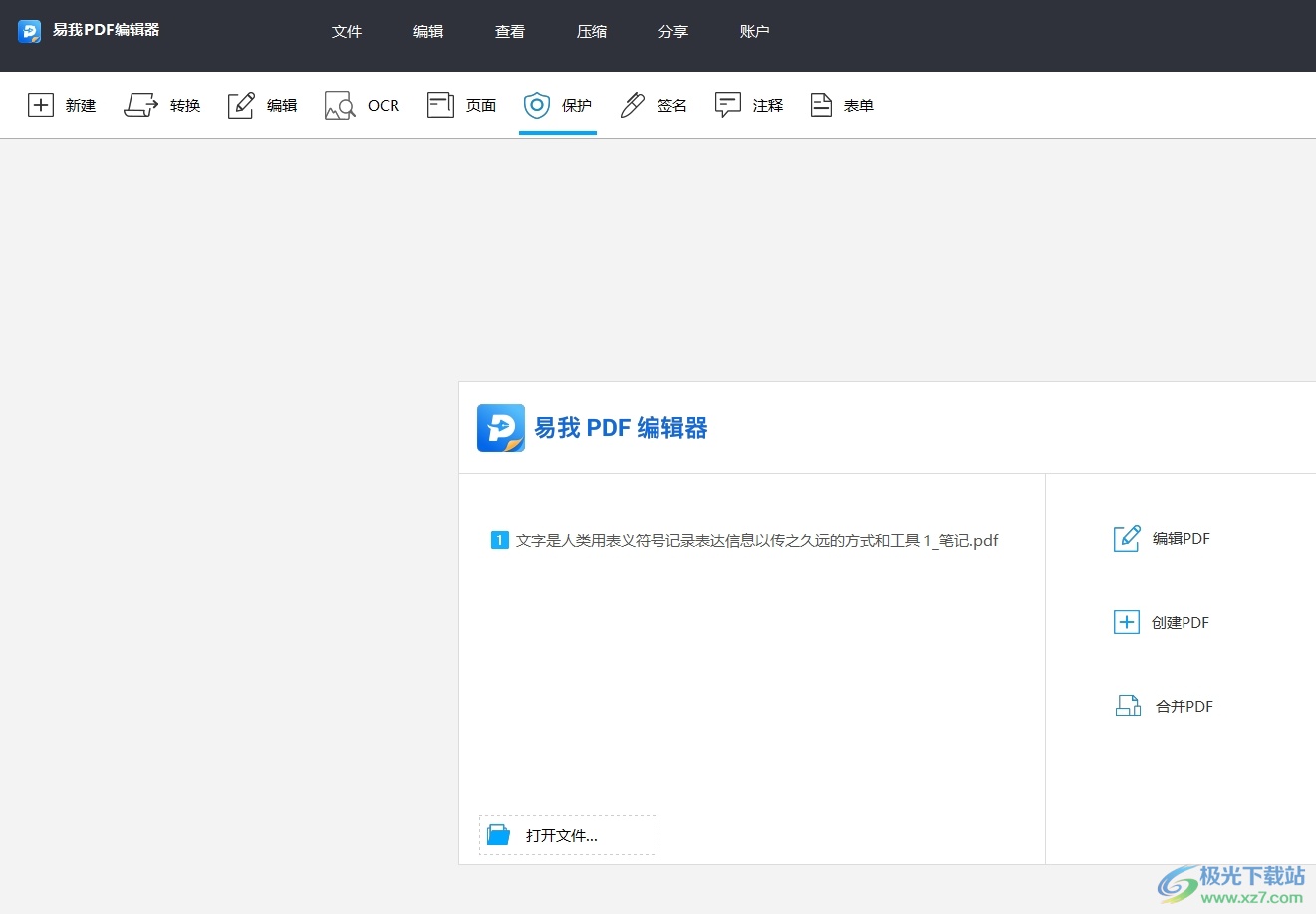Select the 保护 shield tool
The width and height of the screenshot is (1316, 914).
click(x=557, y=105)
